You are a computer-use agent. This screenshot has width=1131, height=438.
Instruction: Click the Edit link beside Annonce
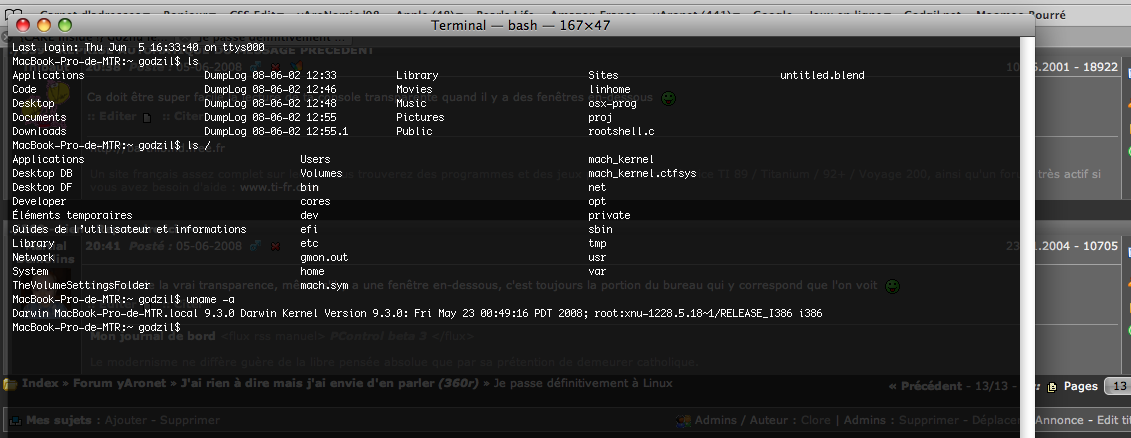(1112, 421)
